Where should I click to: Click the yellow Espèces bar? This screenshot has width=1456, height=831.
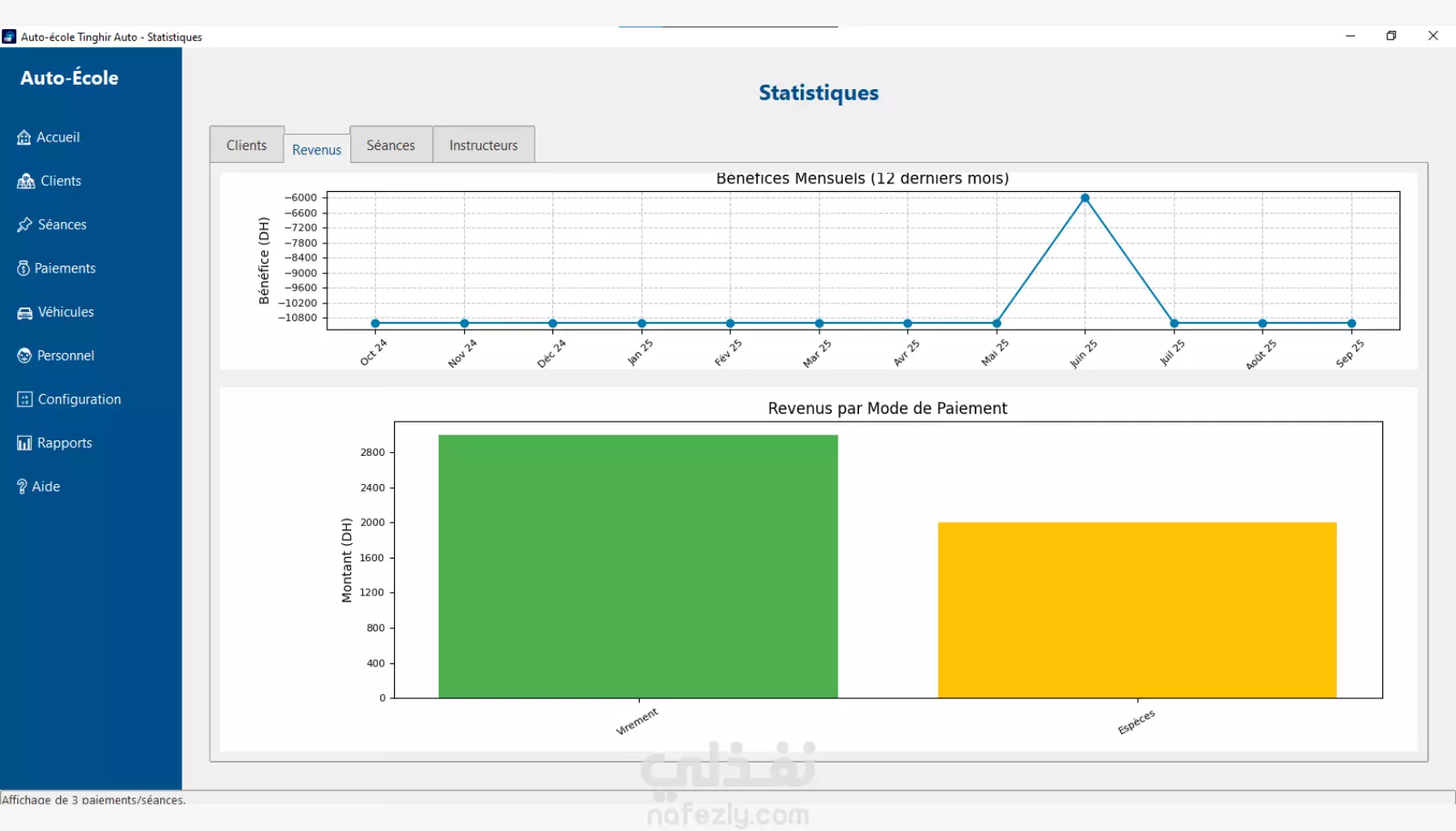click(1137, 610)
